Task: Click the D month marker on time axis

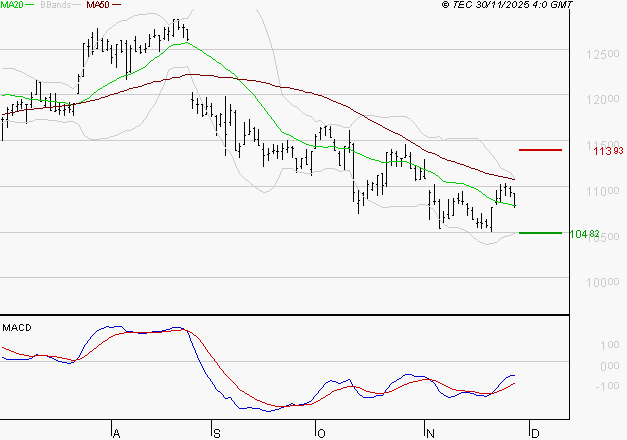Action: click(x=535, y=434)
